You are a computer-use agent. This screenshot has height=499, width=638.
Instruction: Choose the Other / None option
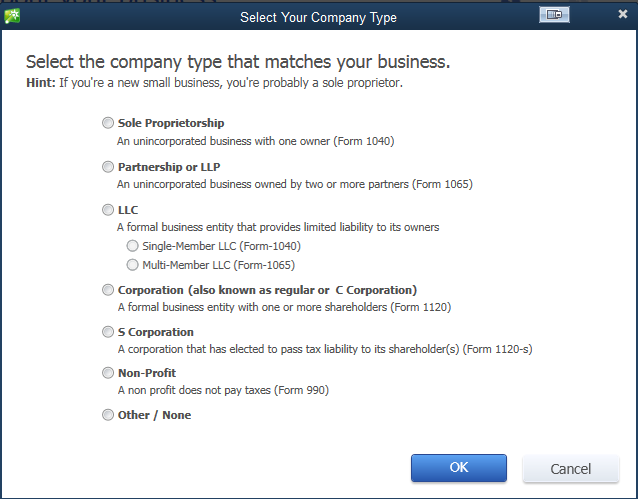pos(108,415)
